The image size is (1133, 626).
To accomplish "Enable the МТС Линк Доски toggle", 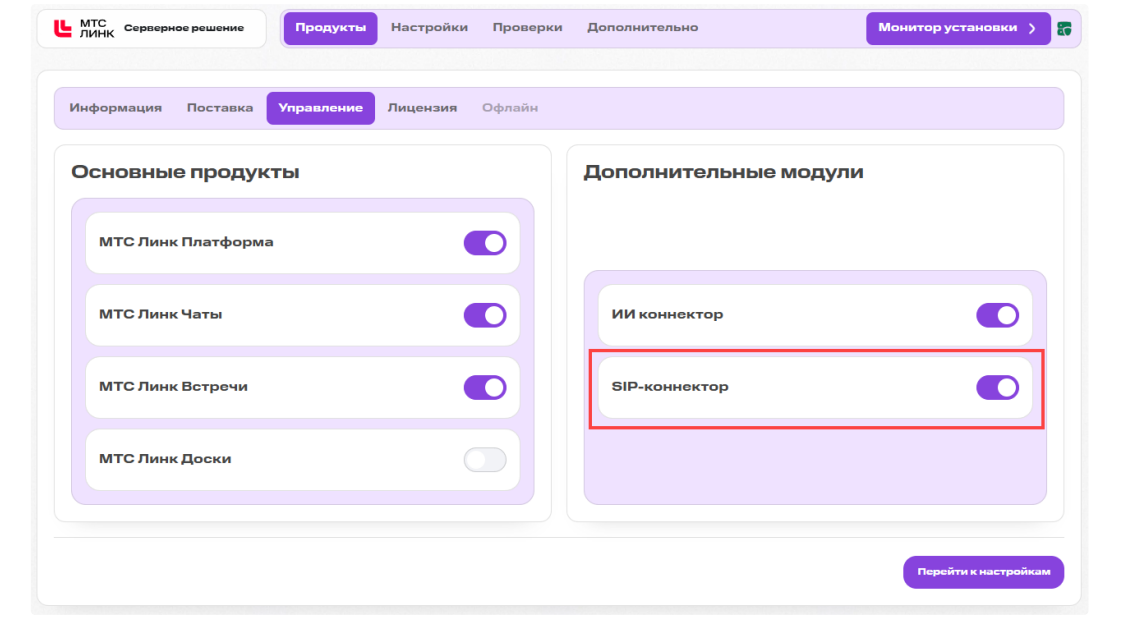I will (485, 460).
